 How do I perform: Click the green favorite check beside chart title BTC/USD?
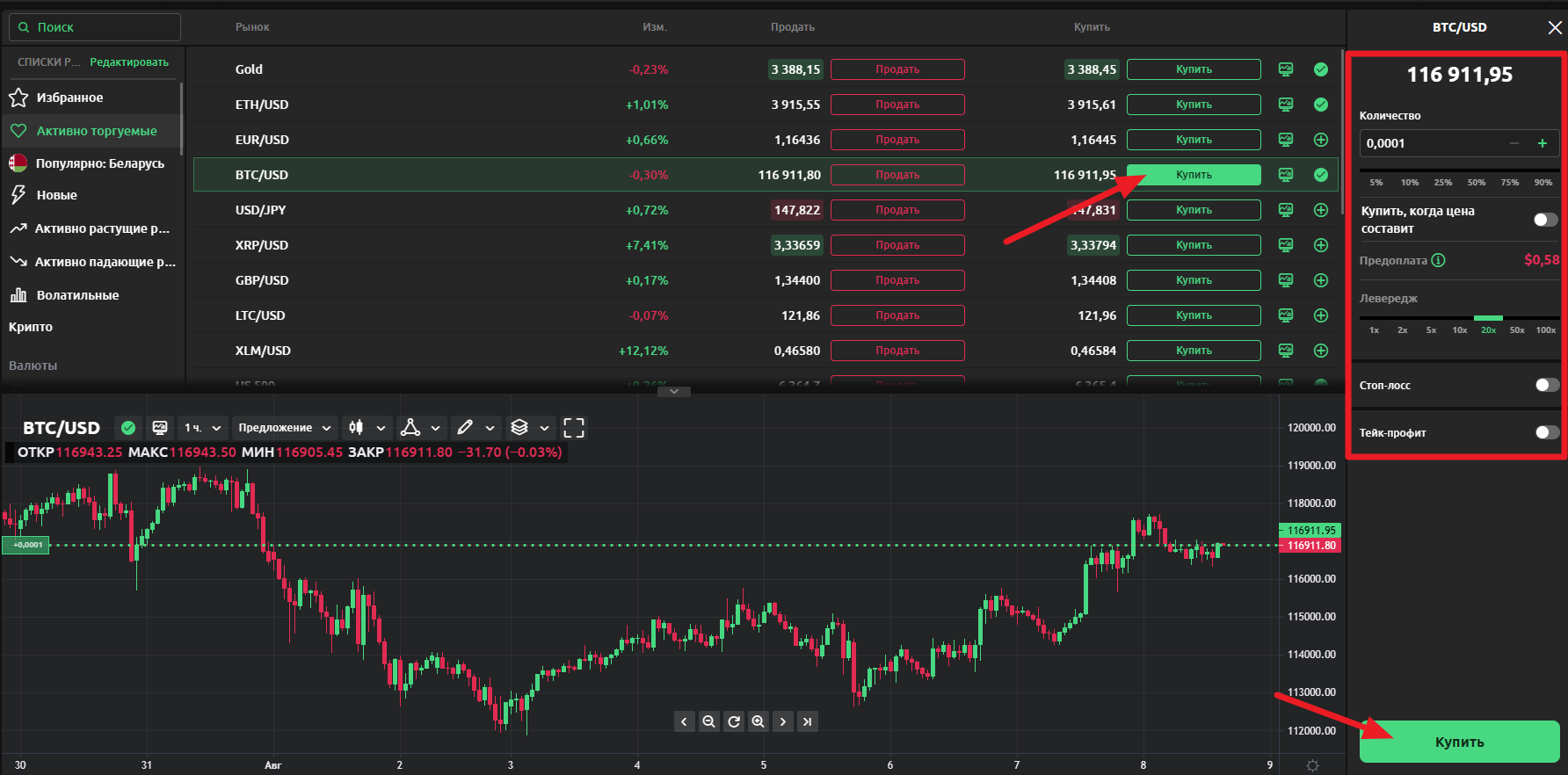pyautogui.click(x=128, y=428)
